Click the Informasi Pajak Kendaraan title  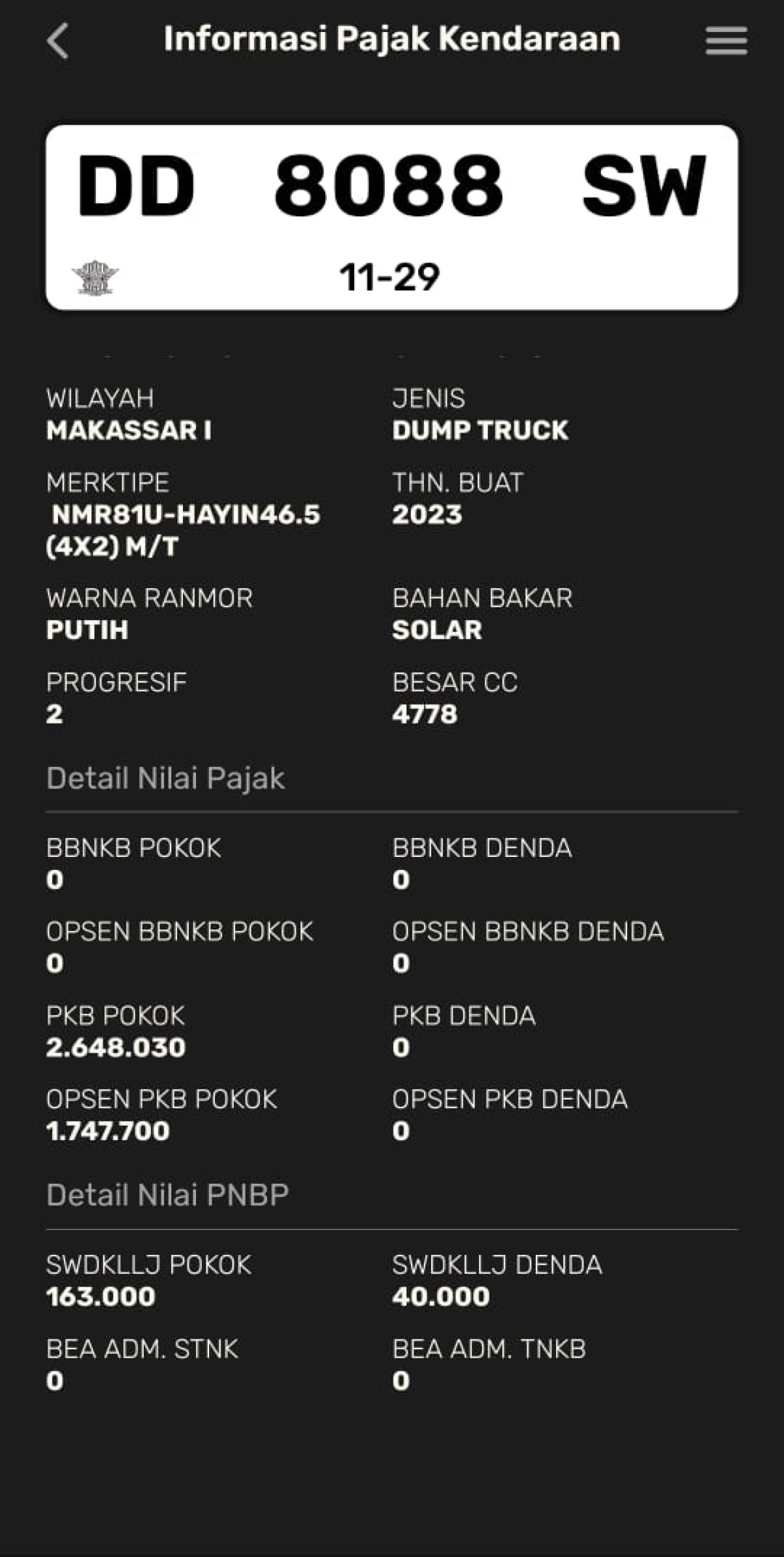pos(391,39)
